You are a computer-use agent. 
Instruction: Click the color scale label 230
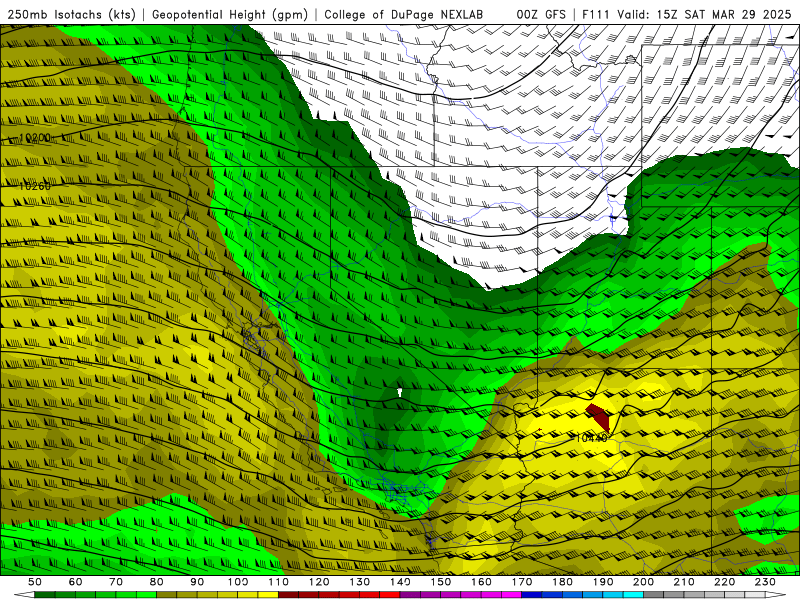pos(765,582)
